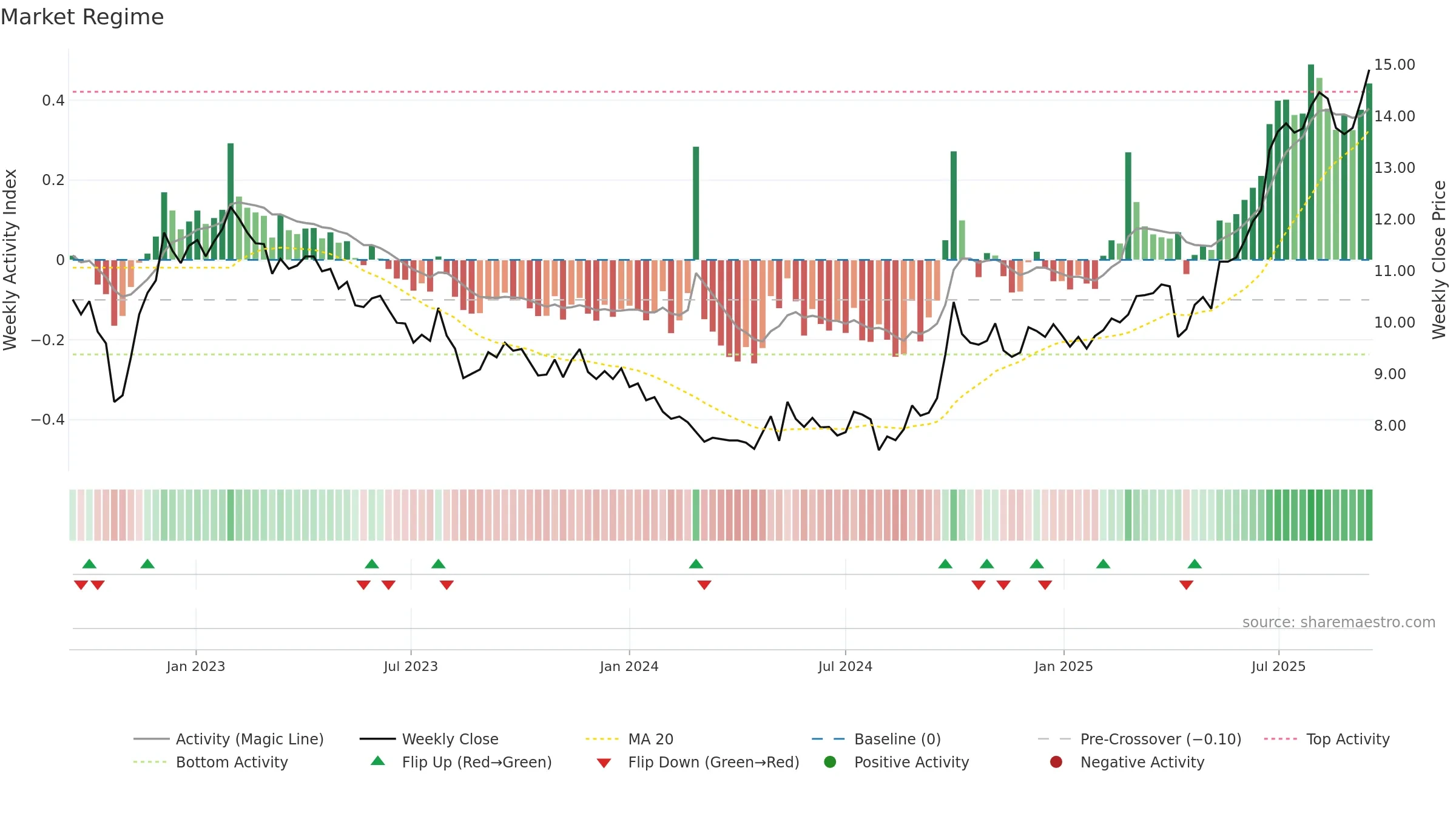Click the red Flip Down triangle in legend
The image size is (1456, 819).
tap(604, 763)
